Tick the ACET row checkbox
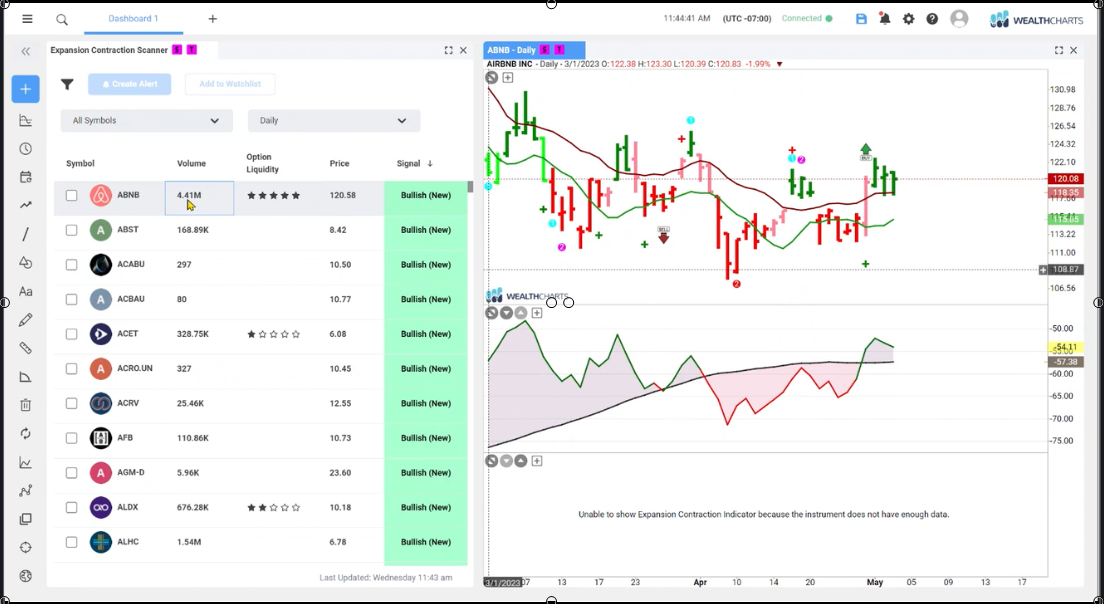Viewport: 1104px width, 604px height. pyautogui.click(x=71, y=334)
